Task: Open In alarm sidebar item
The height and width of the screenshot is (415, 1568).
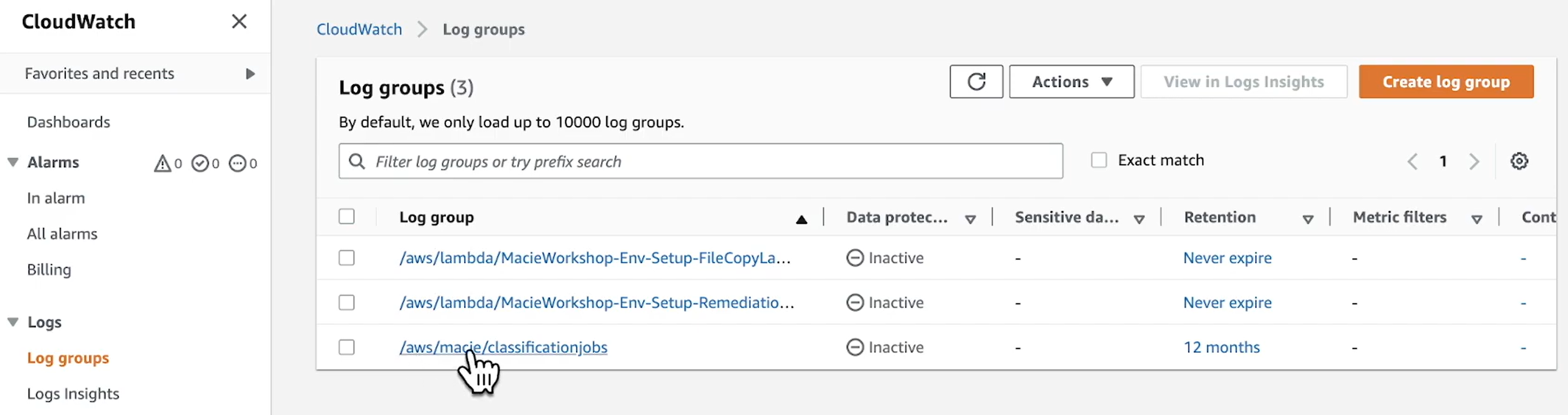Action: tap(56, 198)
